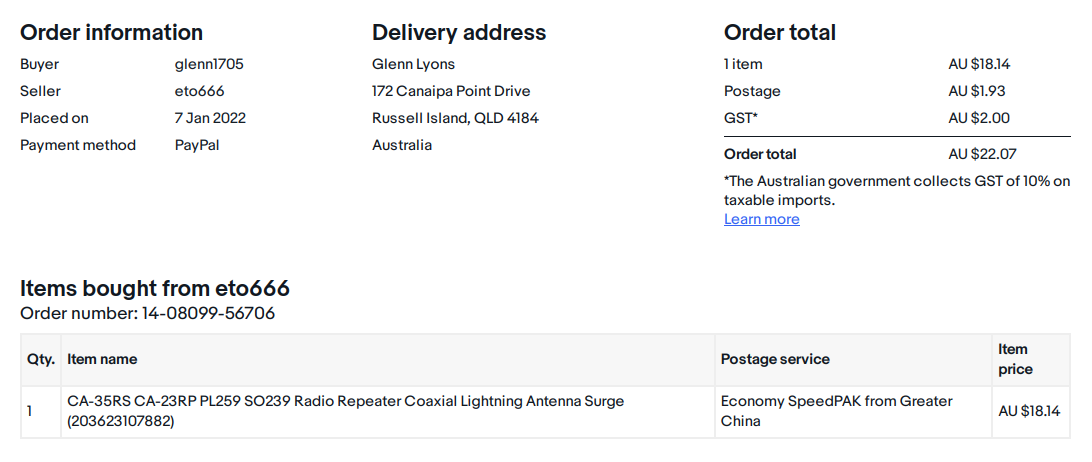
Task: Click the Placed on date 7 Jan 2022
Action: pyautogui.click(x=210, y=118)
